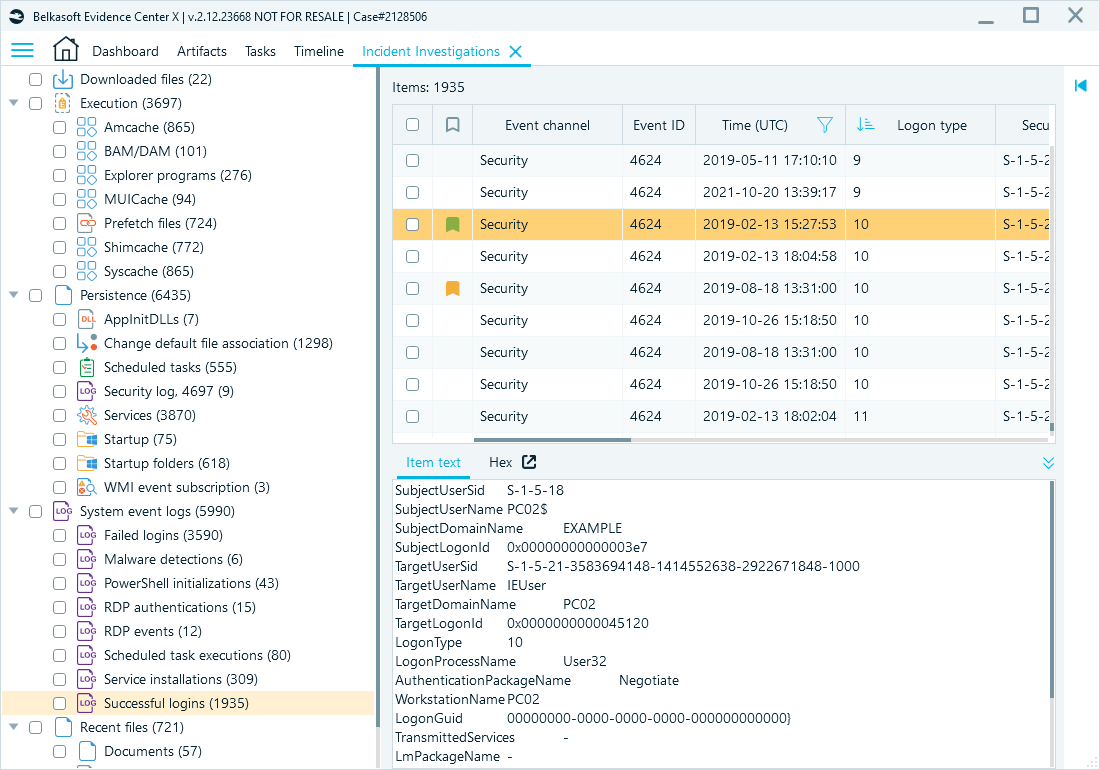Open the Timeline tab
Image resolution: width=1100 pixels, height=770 pixels.
pyautogui.click(x=318, y=51)
